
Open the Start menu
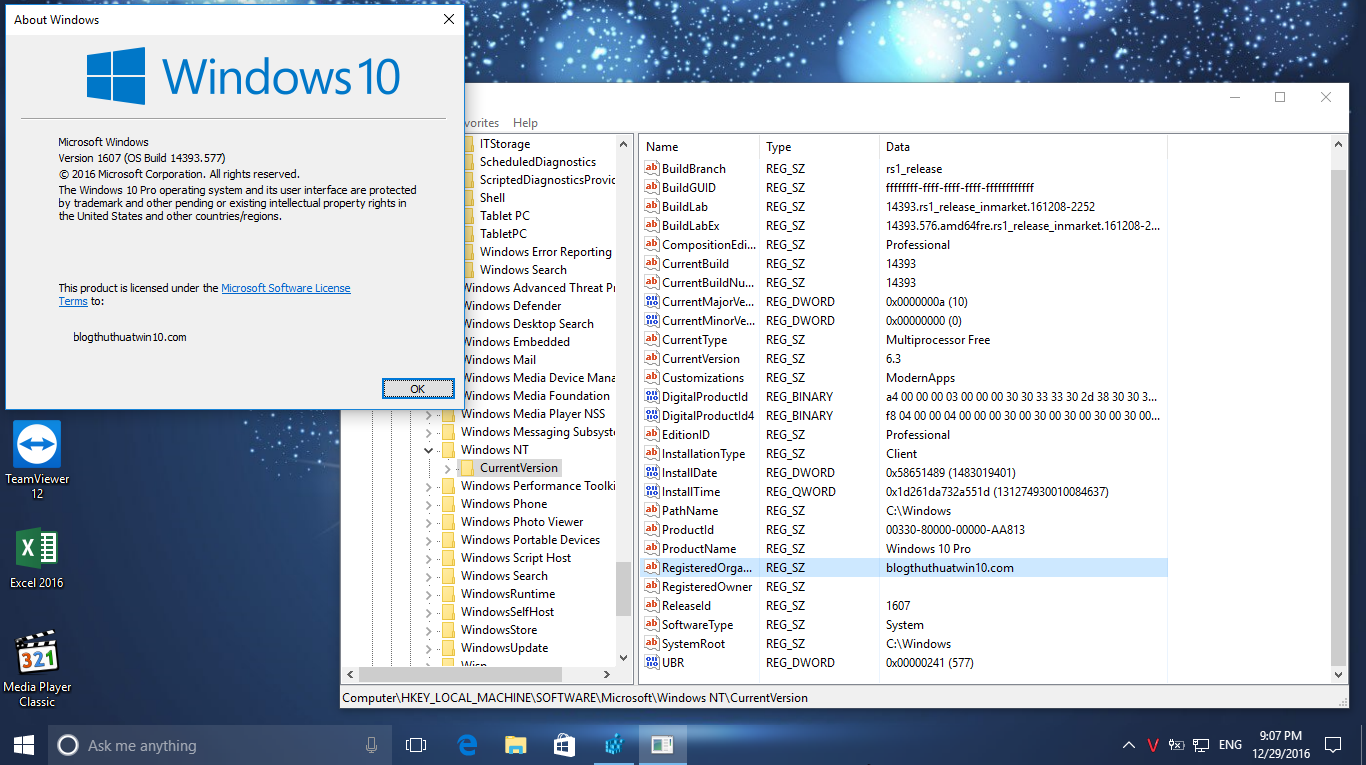click(x=23, y=744)
